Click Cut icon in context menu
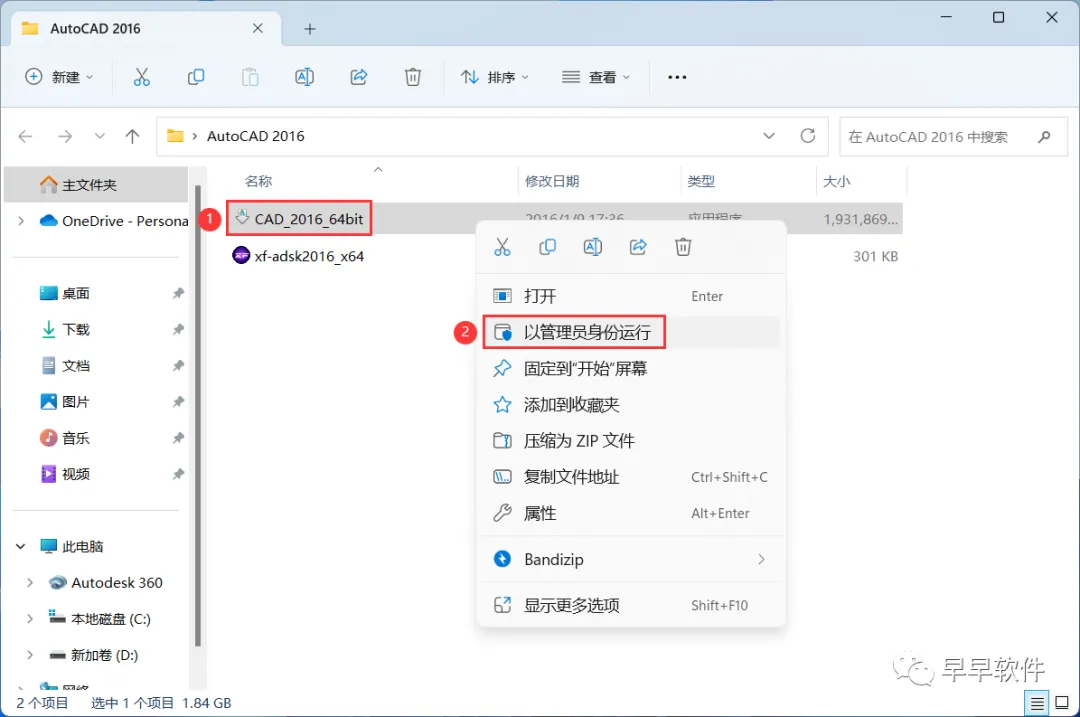Screen dimensions: 1080x717 tap(502, 247)
